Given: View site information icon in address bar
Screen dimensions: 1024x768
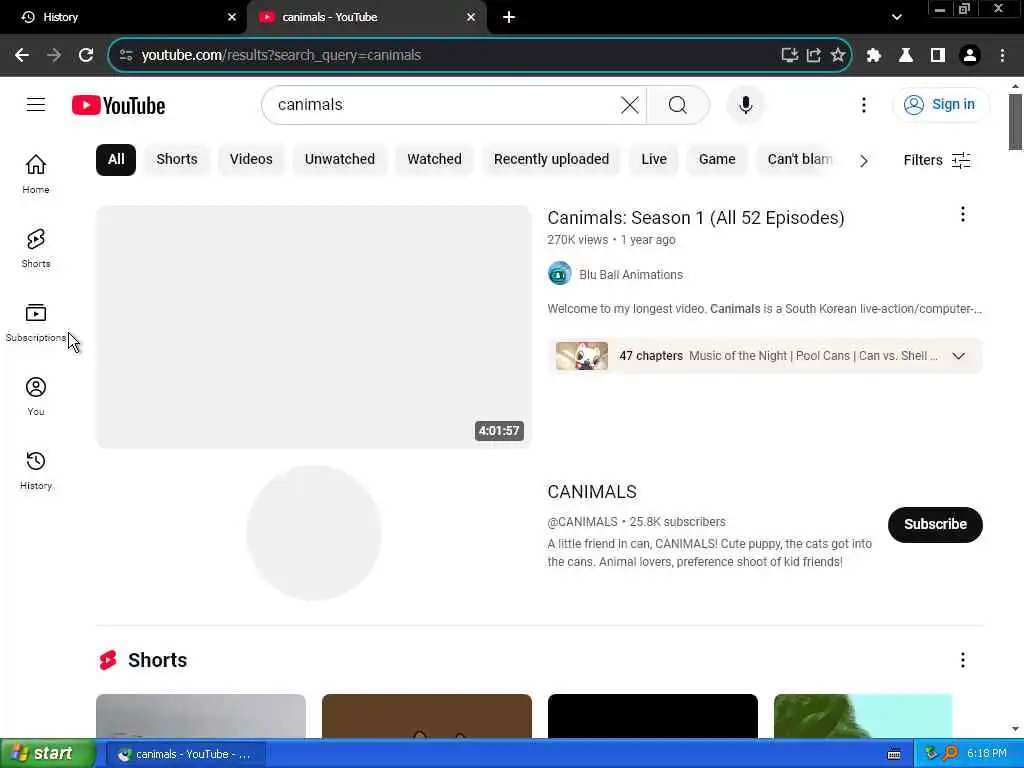Looking at the screenshot, I should tap(126, 55).
